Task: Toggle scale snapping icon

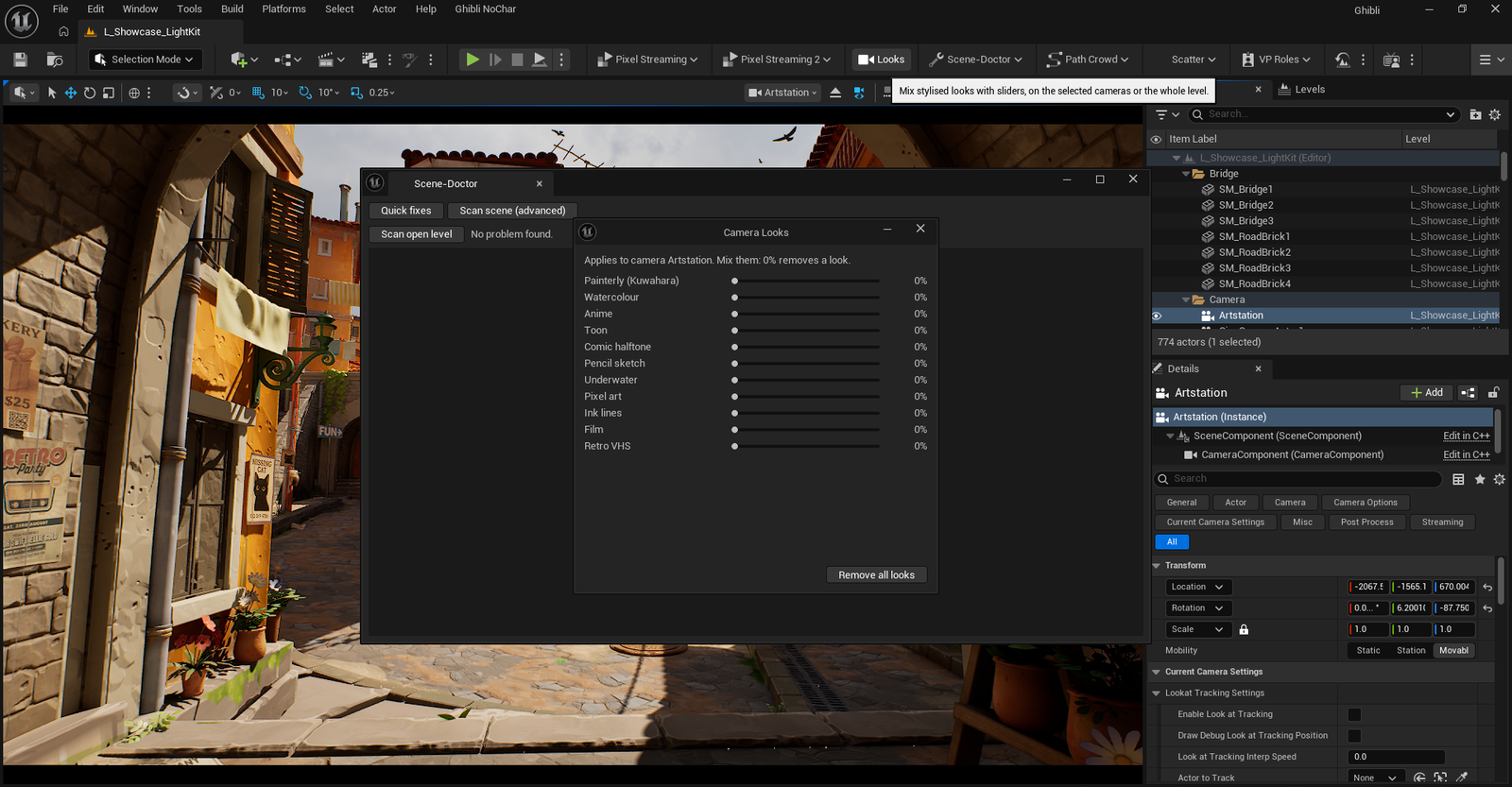Action: click(x=356, y=93)
